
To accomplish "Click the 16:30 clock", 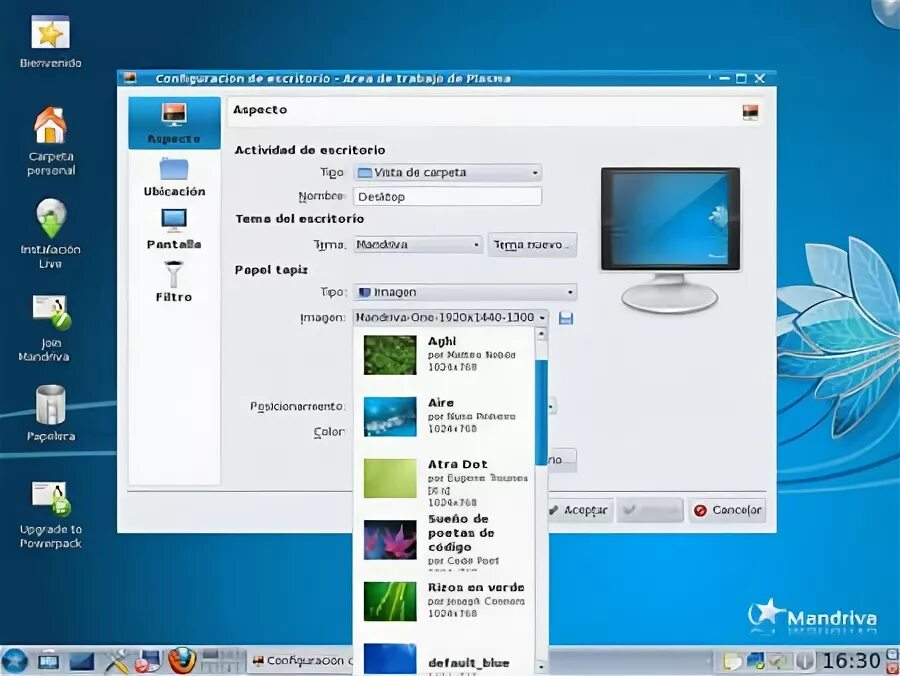I will 851,661.
